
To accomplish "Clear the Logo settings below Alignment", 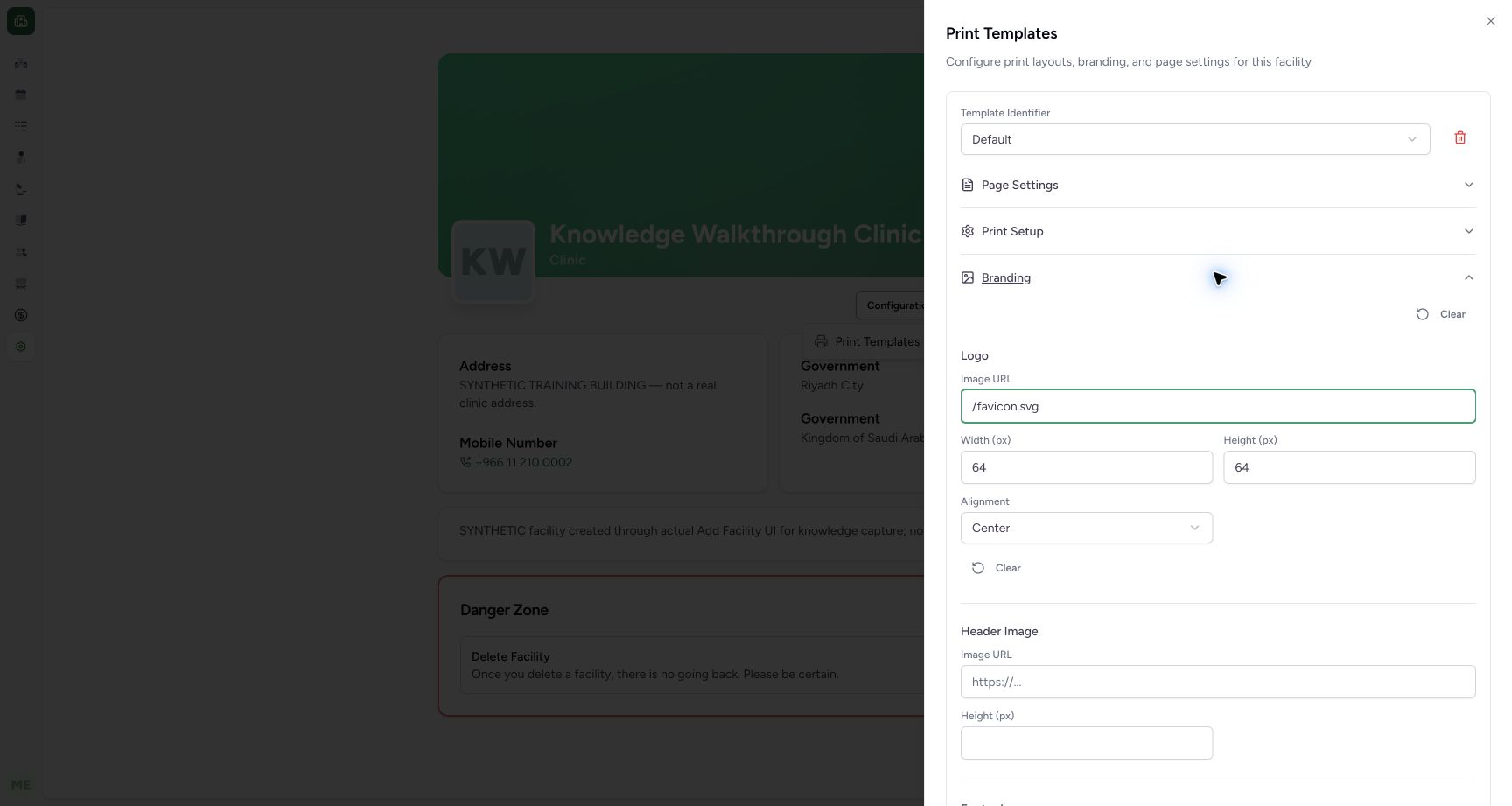I will click(997, 568).
